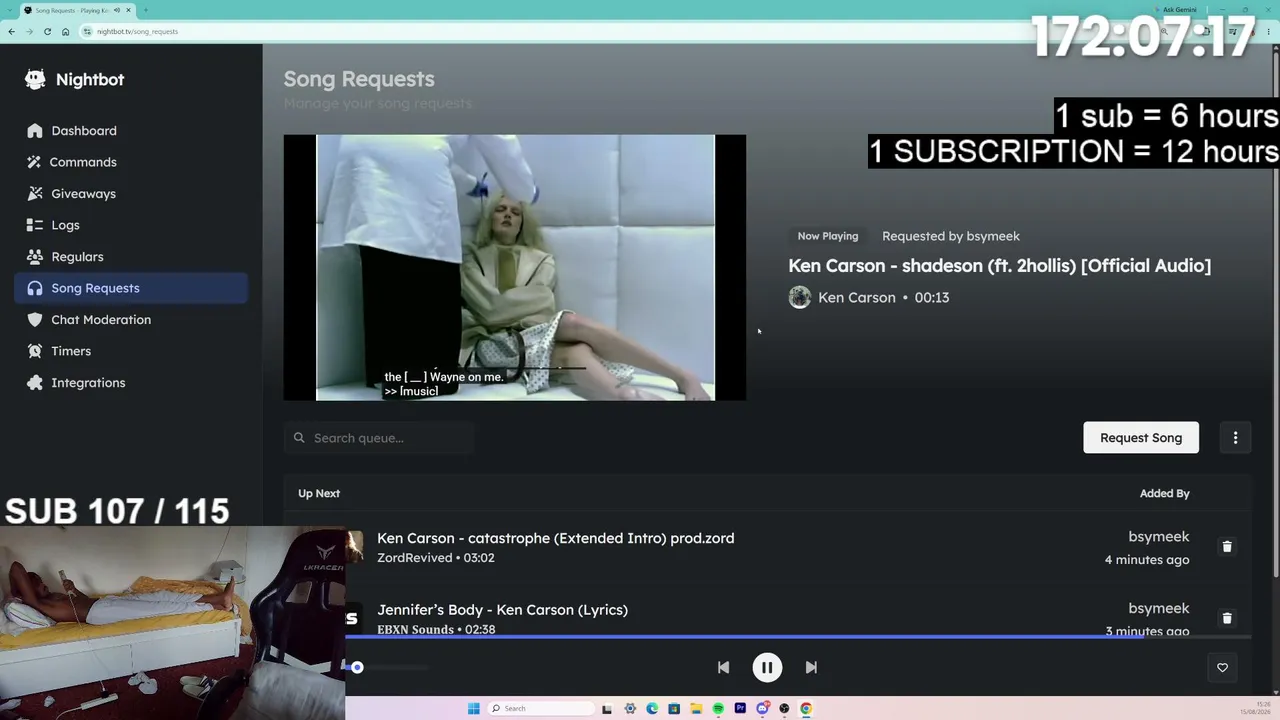Click the 'Song Requests' page heading

(359, 79)
